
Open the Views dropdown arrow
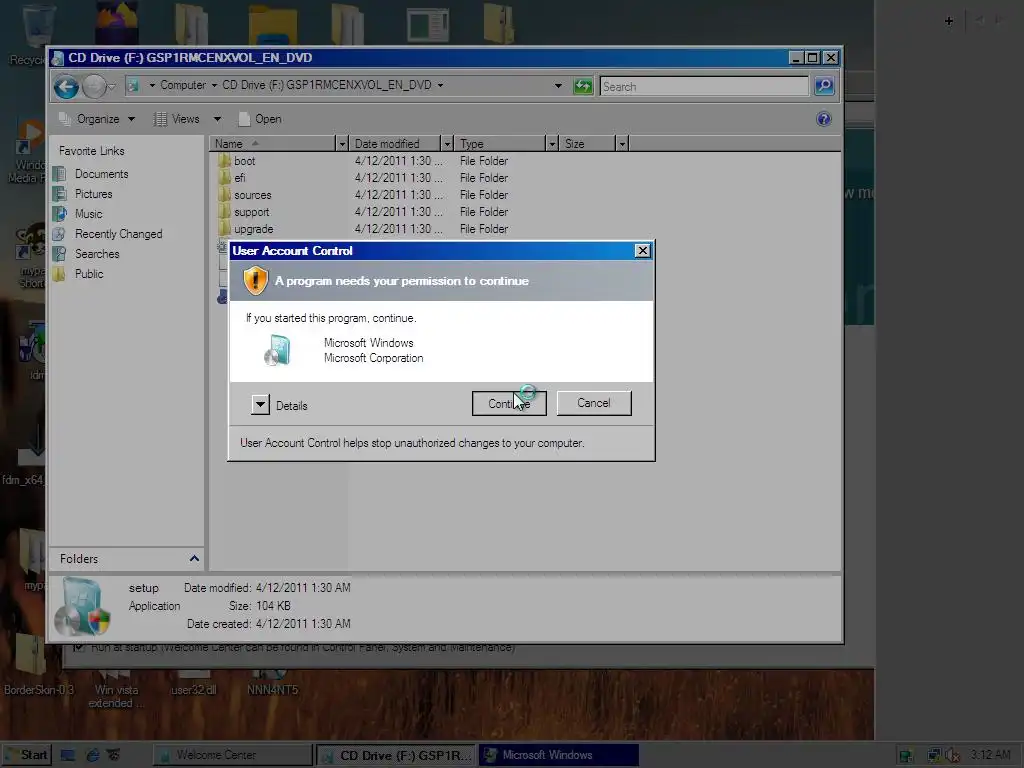(217, 119)
